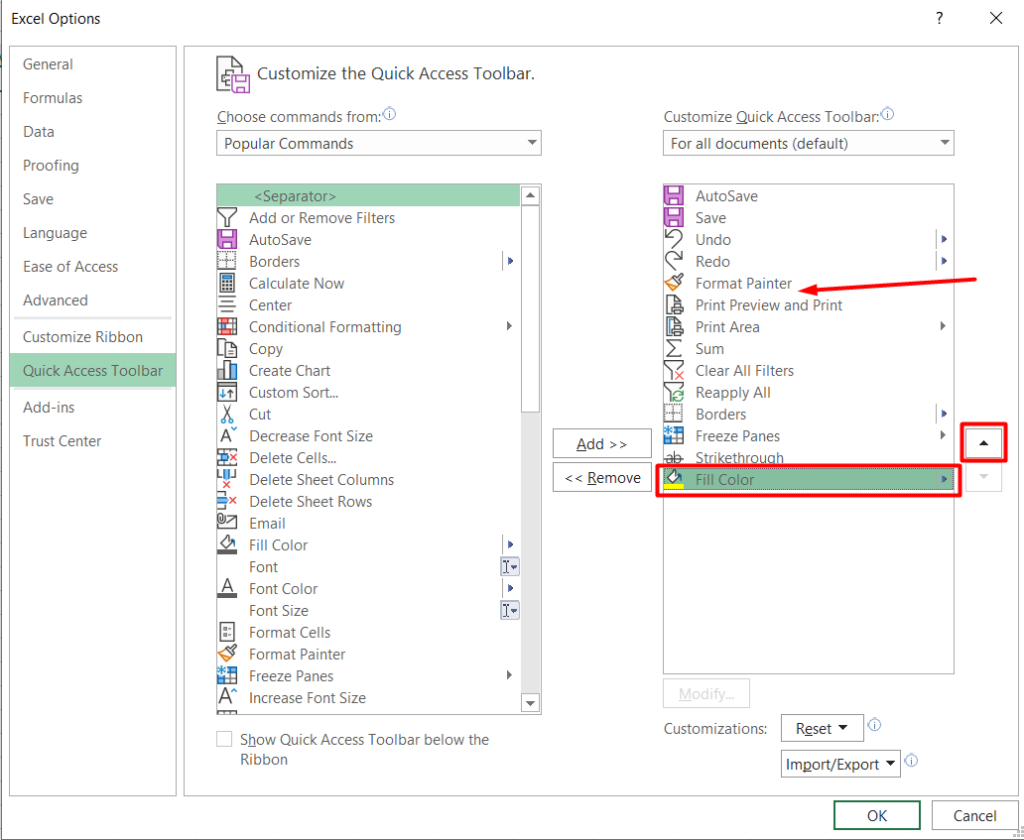Click the Undo icon in the toolbar list

click(673, 240)
